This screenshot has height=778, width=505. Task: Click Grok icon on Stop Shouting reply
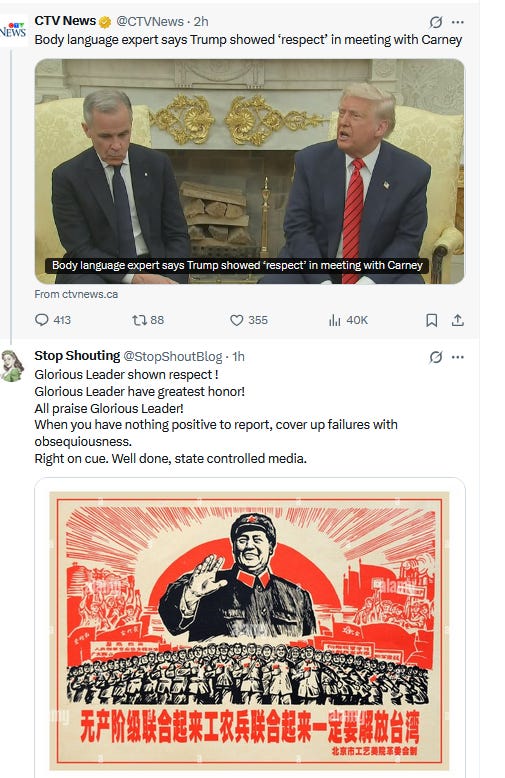point(436,357)
